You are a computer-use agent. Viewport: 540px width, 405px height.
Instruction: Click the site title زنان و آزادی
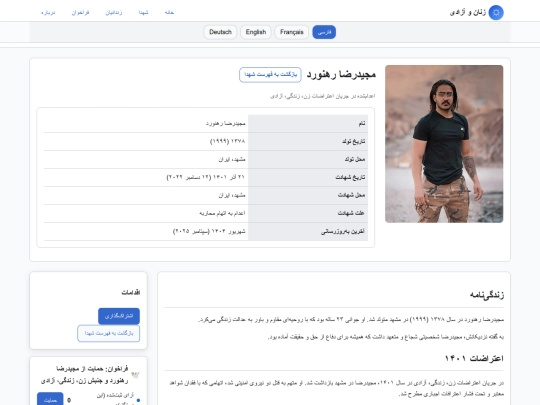pyautogui.click(x=468, y=12)
